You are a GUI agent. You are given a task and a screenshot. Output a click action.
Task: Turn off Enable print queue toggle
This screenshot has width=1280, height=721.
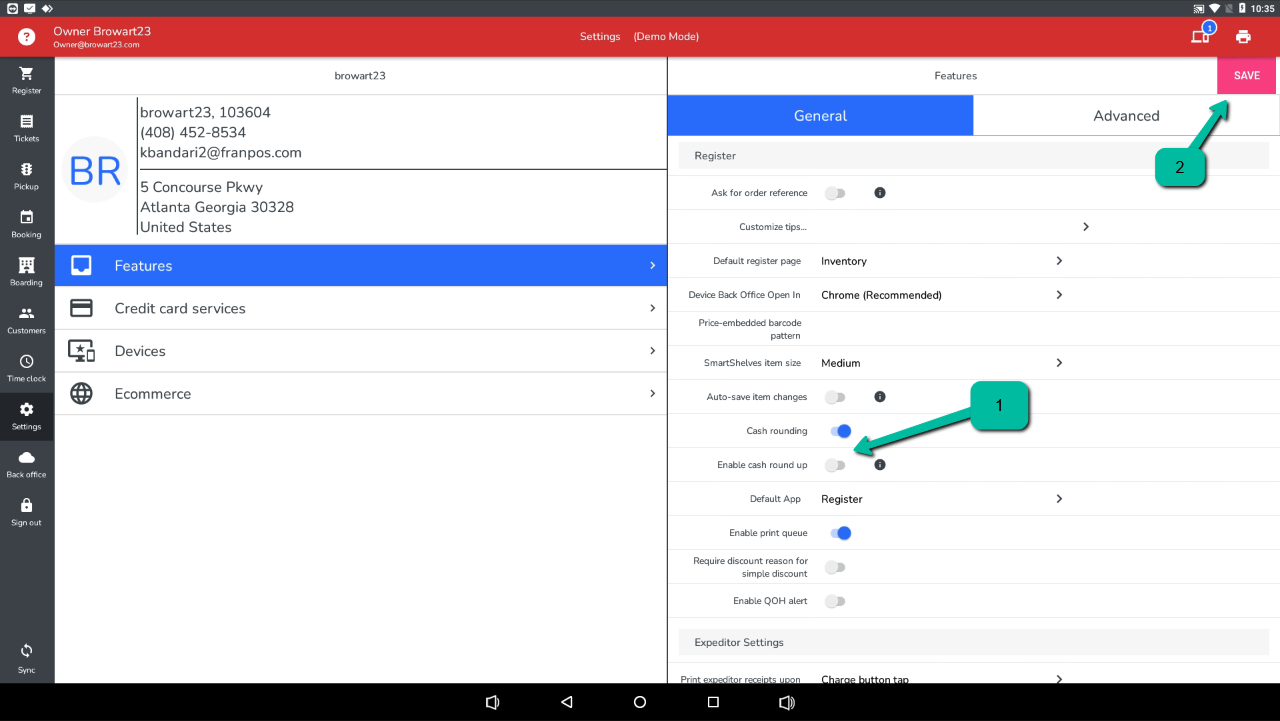pyautogui.click(x=840, y=533)
